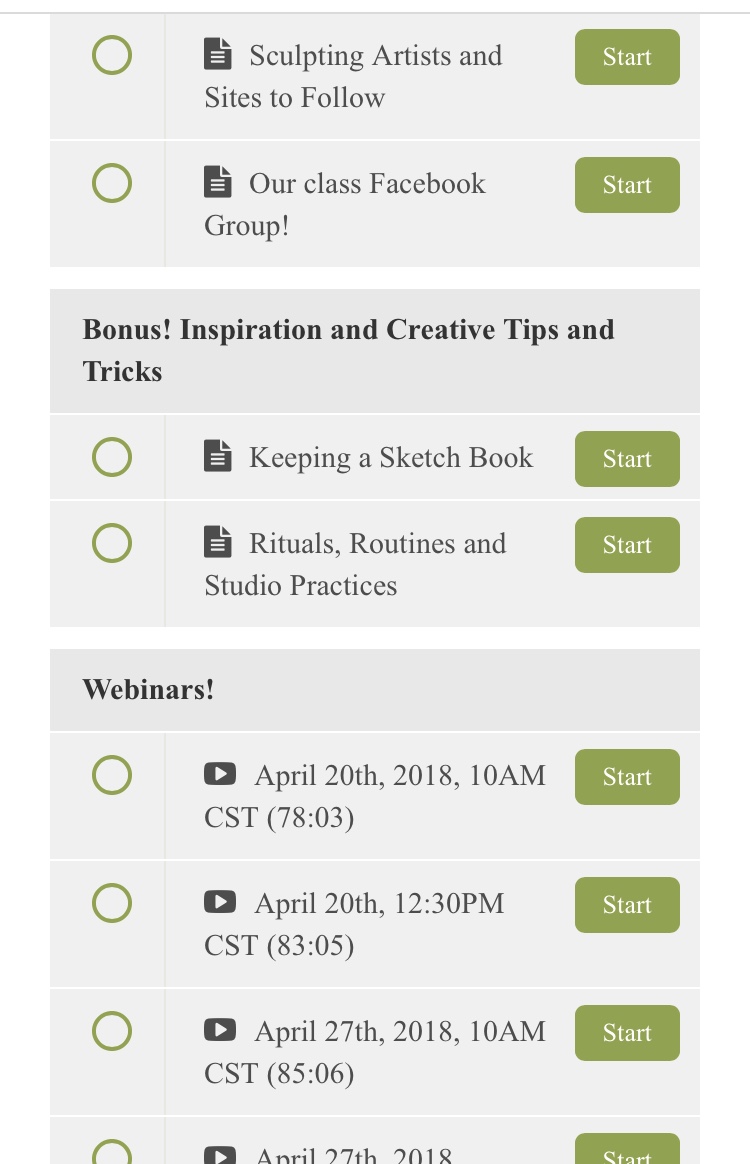Click video icon for April 20th 12:30PM webinar
Image resolution: width=750 pixels, height=1164 pixels.
click(220, 902)
